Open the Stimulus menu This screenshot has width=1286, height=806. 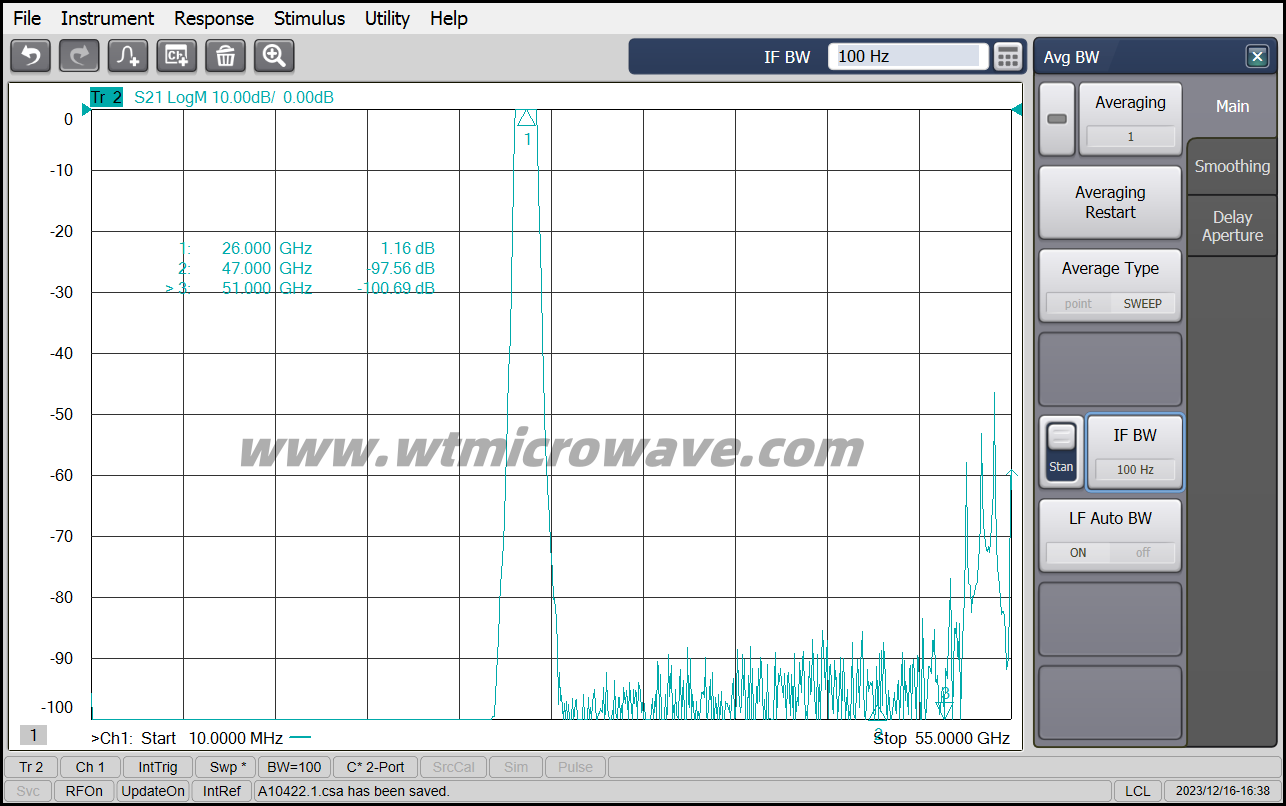309,18
